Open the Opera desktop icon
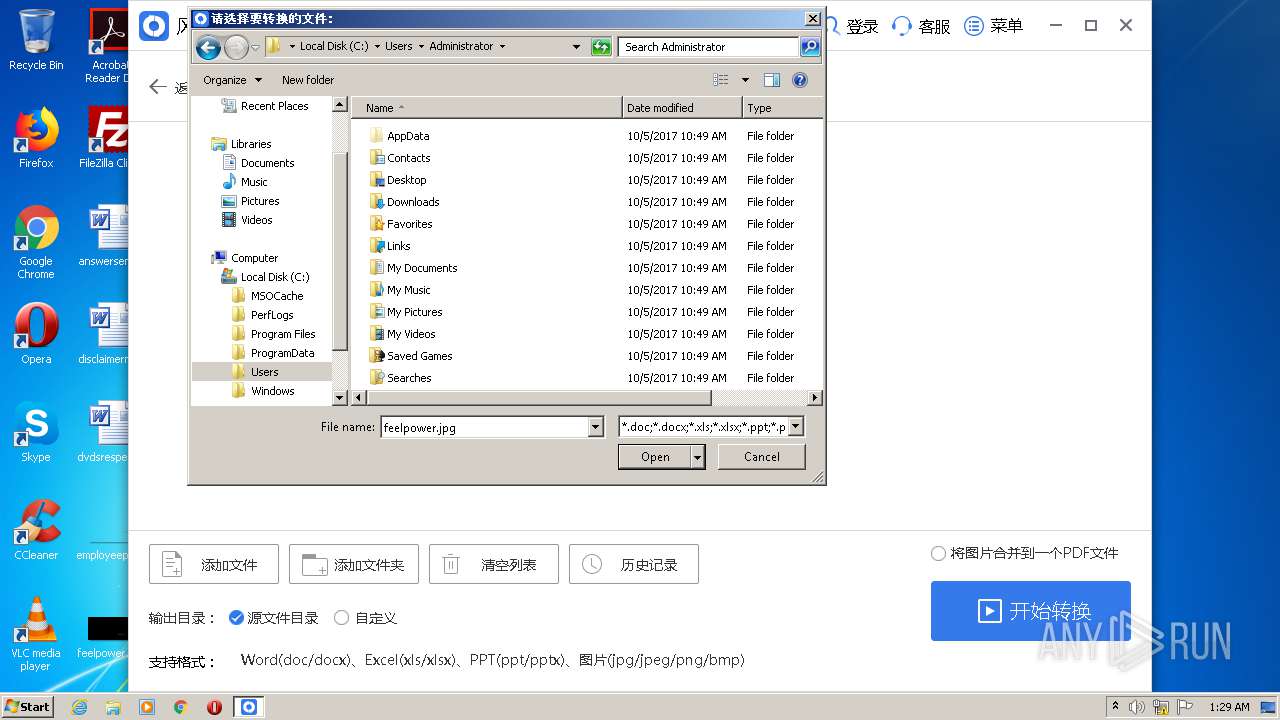This screenshot has height=720, width=1280. click(x=36, y=334)
